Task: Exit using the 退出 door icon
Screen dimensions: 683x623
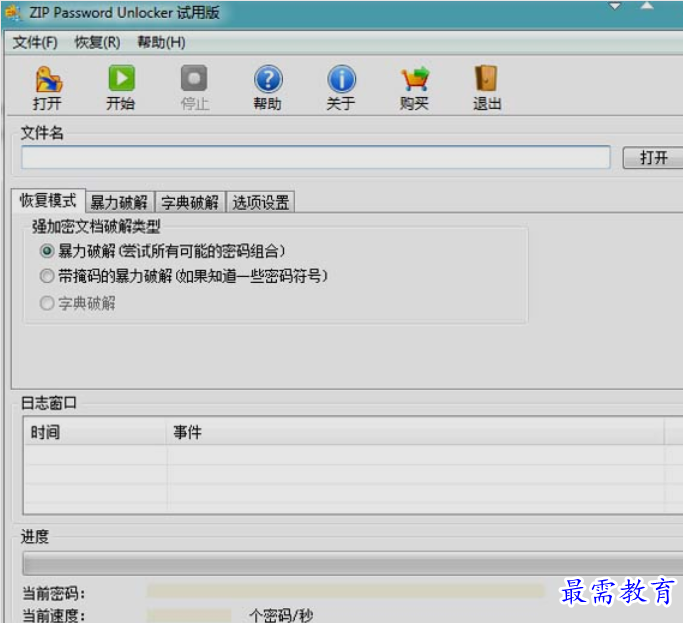Action: click(x=486, y=79)
